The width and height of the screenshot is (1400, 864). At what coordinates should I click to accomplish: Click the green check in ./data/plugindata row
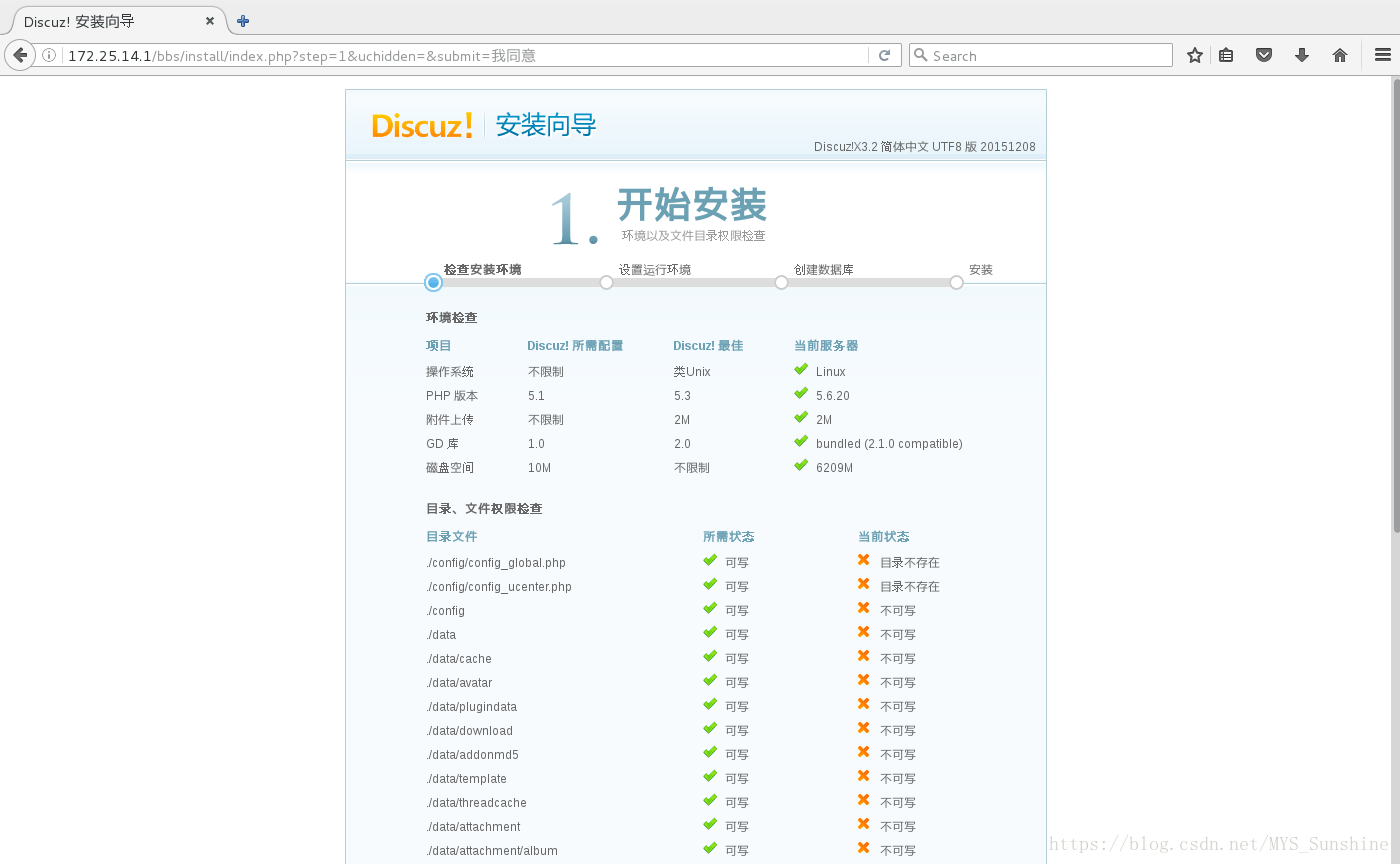point(710,704)
